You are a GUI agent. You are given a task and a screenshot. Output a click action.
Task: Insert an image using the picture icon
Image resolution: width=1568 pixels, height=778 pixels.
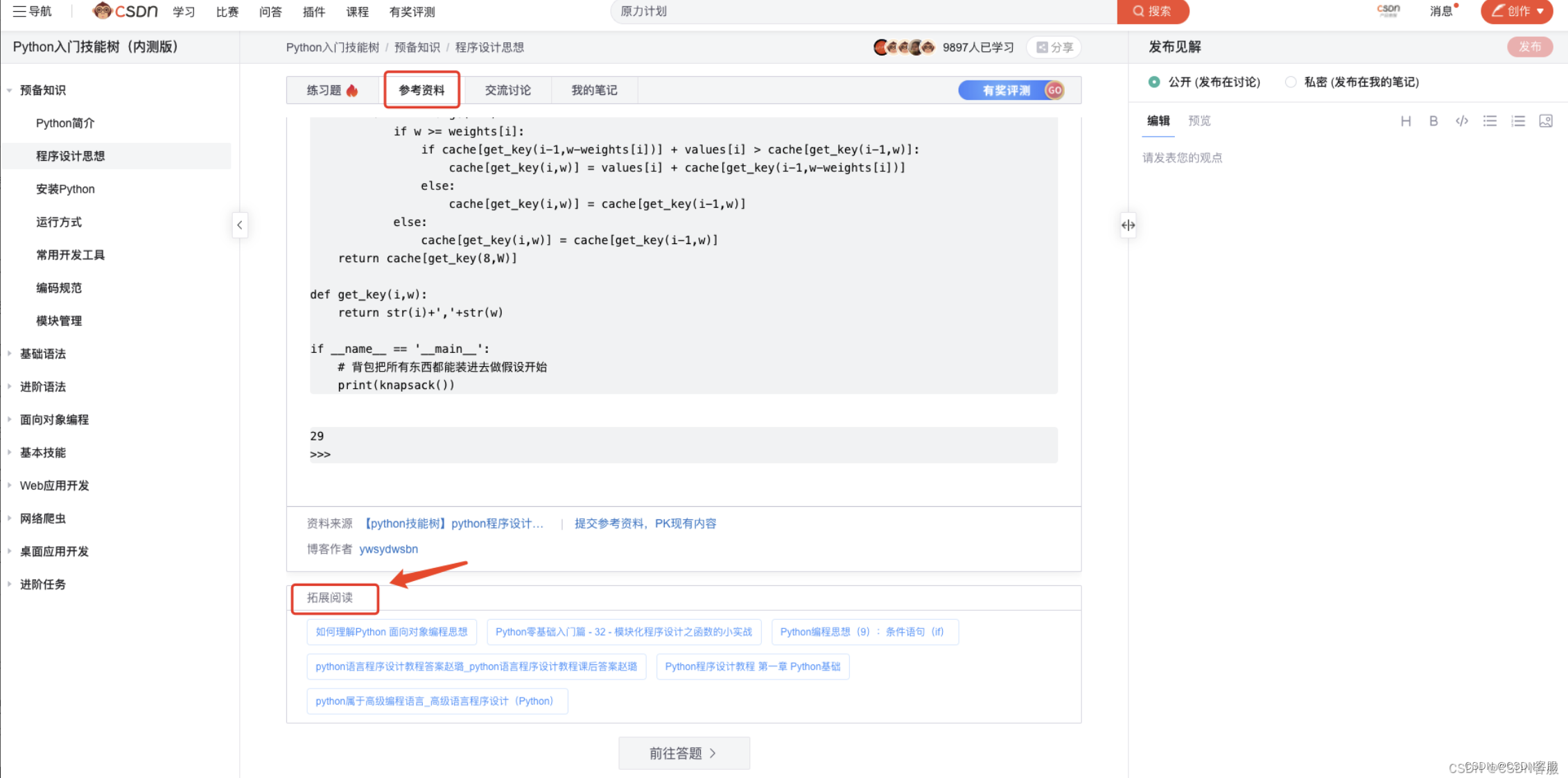tap(1546, 121)
